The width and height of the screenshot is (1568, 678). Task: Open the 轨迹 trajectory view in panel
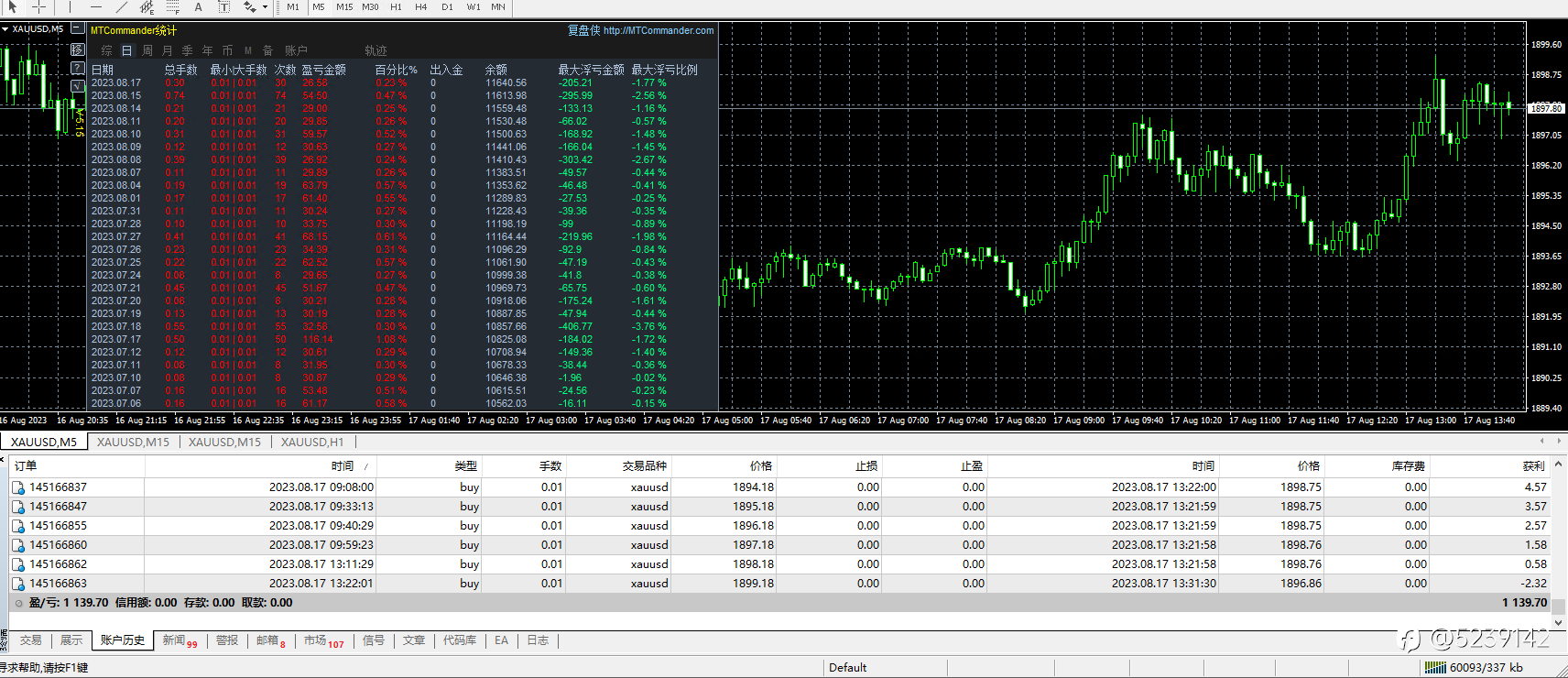[x=376, y=50]
